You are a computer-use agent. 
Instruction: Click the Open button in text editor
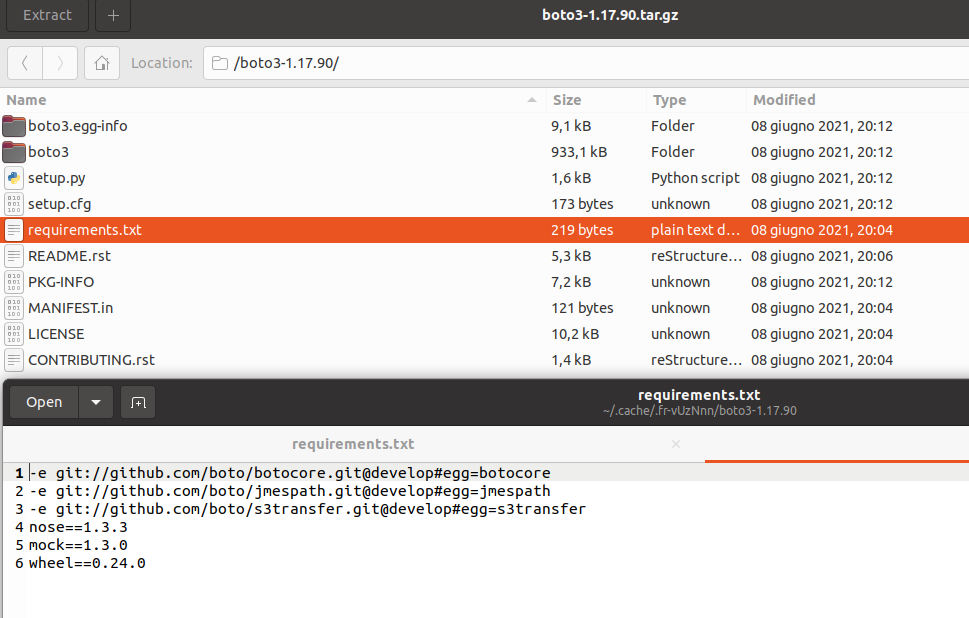point(44,402)
